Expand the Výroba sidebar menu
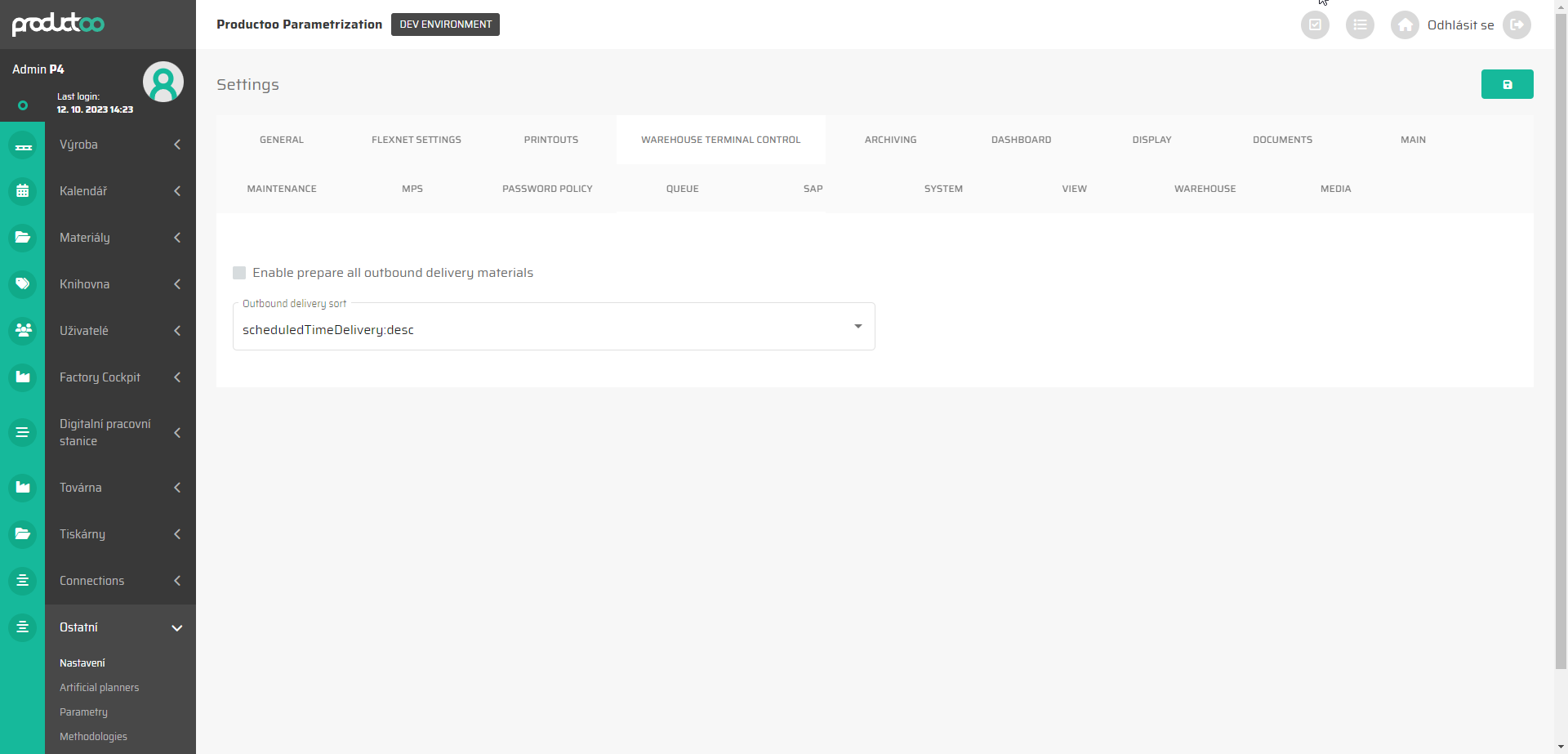 pos(120,145)
